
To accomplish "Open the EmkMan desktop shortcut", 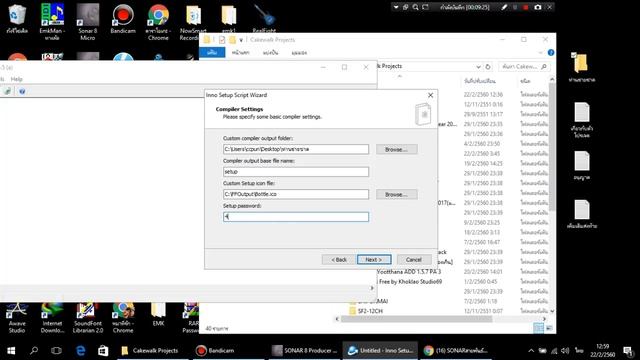I will 52,22.
